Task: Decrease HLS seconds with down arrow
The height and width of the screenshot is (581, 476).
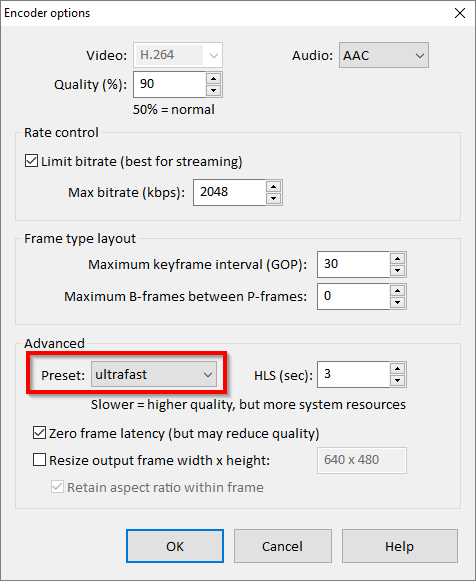Action: tap(397, 380)
